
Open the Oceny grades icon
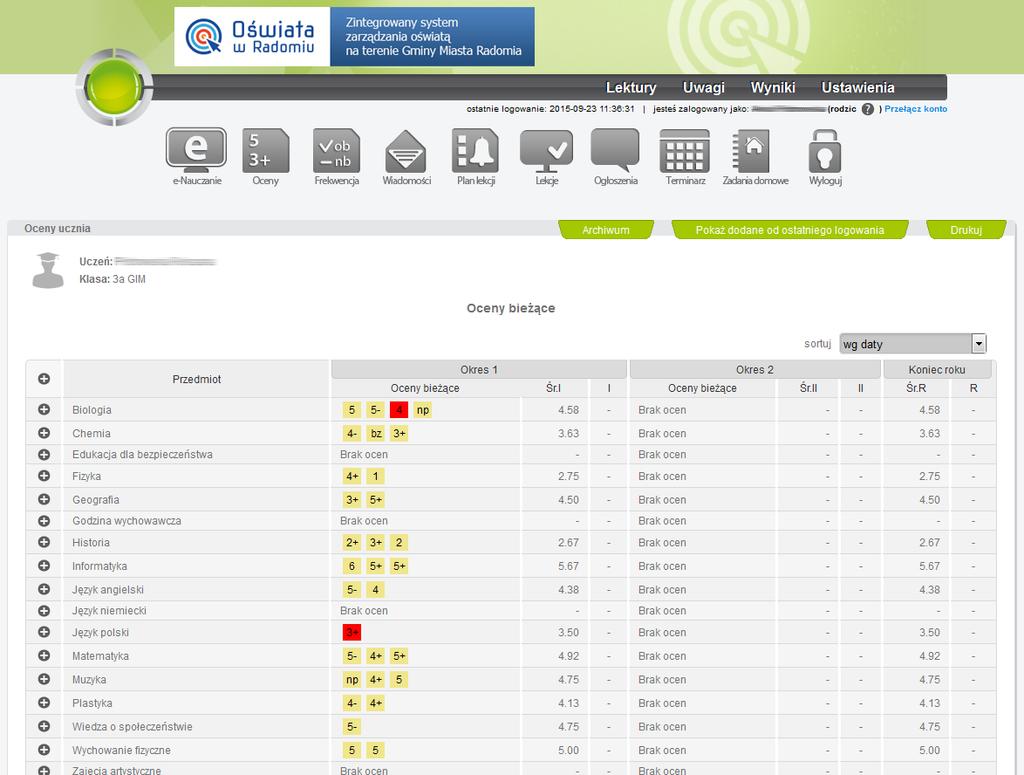(265, 151)
